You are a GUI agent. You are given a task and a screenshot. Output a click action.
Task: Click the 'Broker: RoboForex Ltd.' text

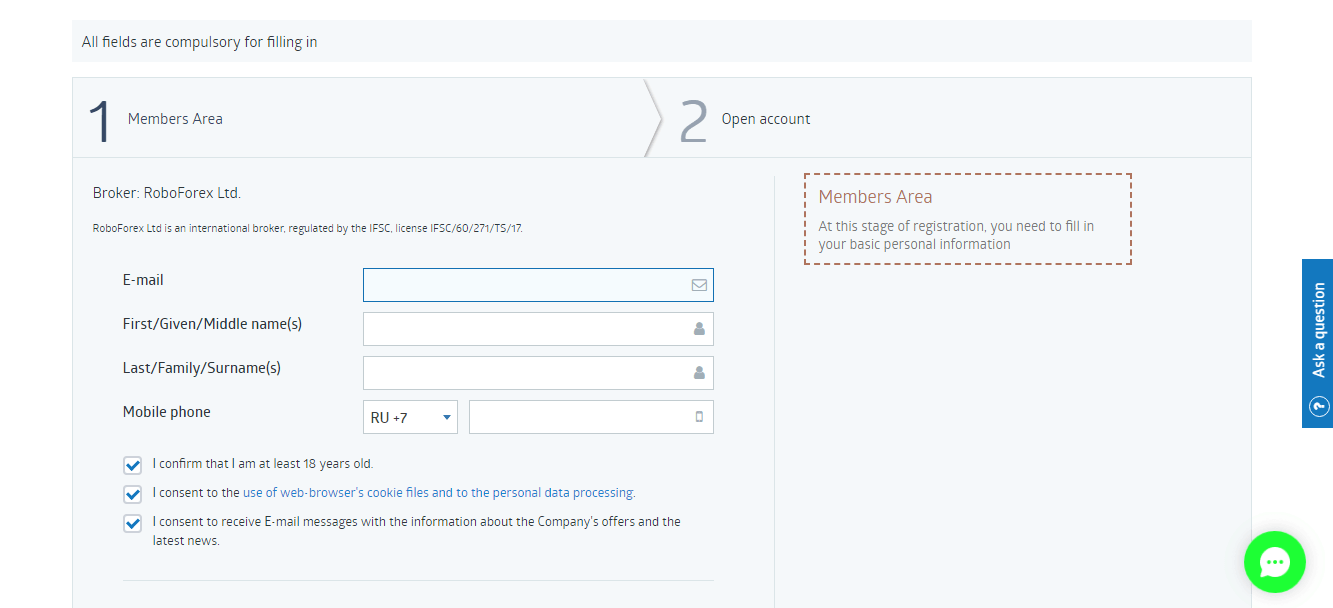click(167, 193)
